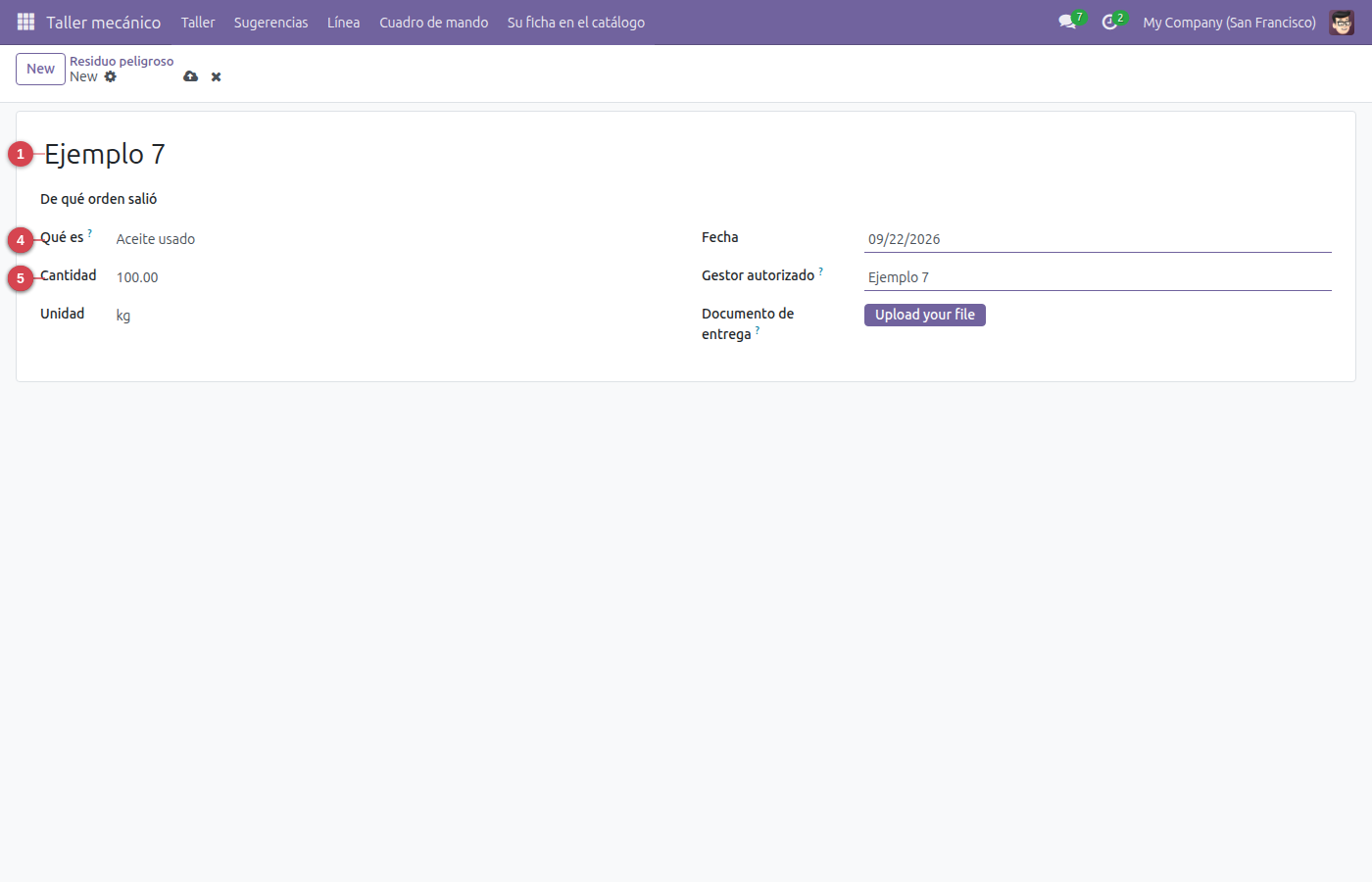
Task: Open the Fecha date picker field
Action: (x=1098, y=239)
